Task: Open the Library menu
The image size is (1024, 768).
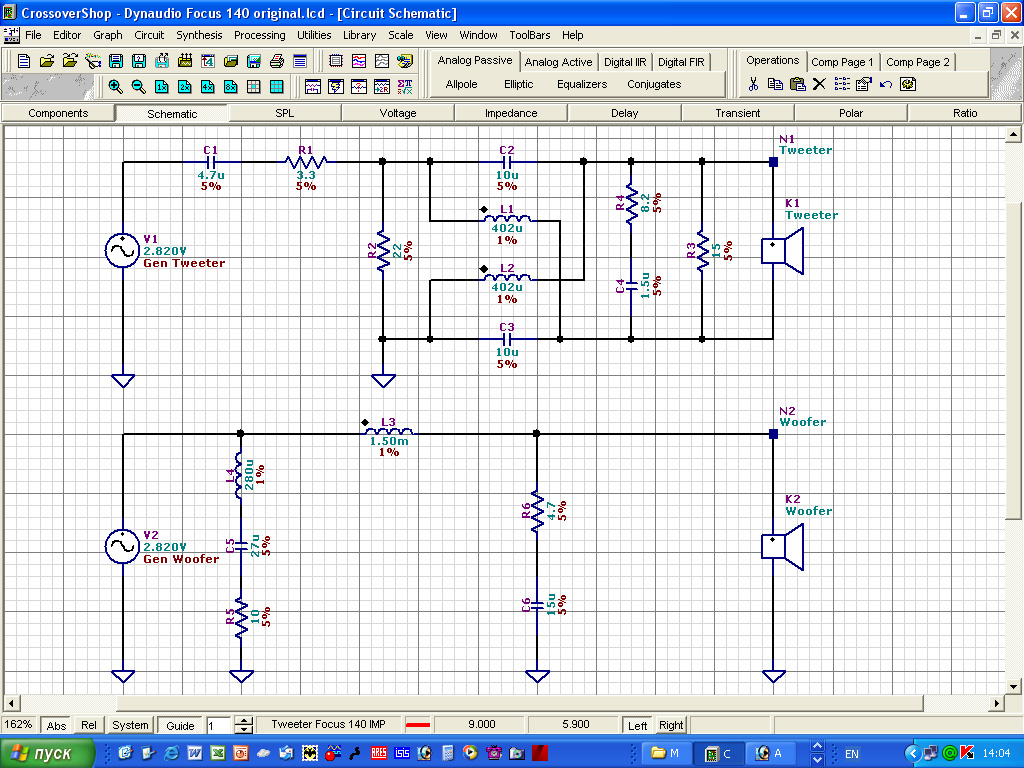Action: pos(360,35)
